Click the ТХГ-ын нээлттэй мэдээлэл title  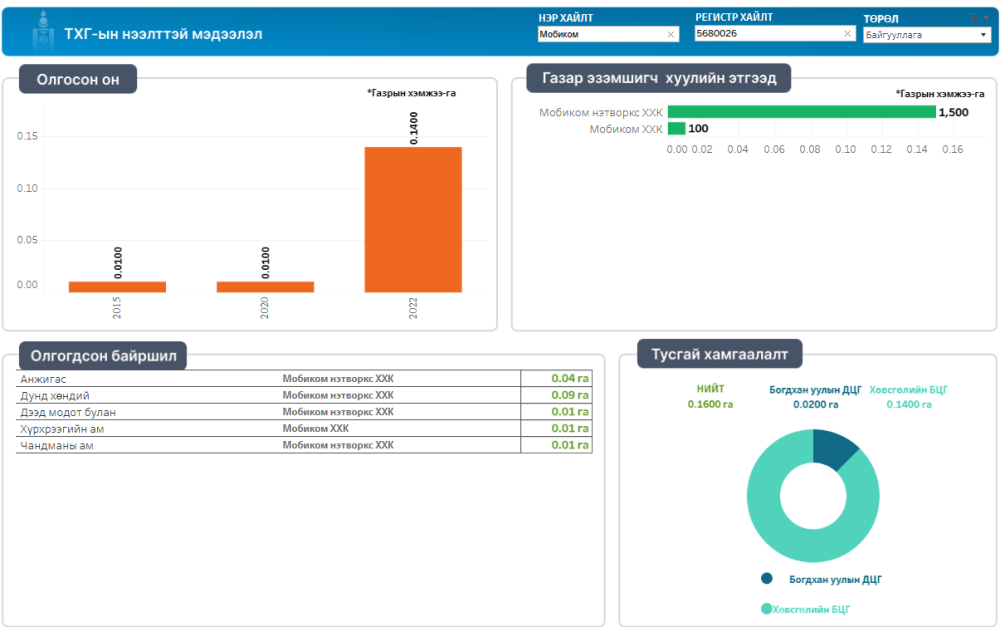[163, 34]
